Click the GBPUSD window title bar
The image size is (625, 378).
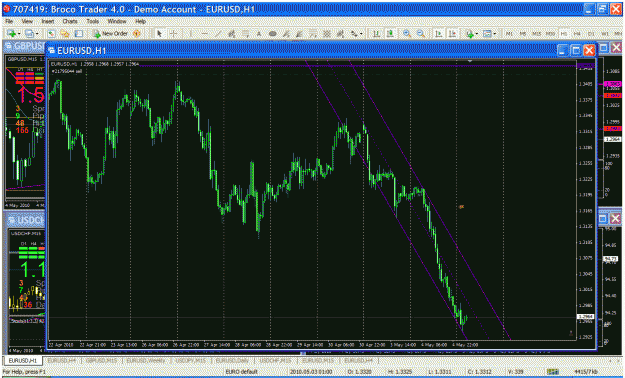25,47
